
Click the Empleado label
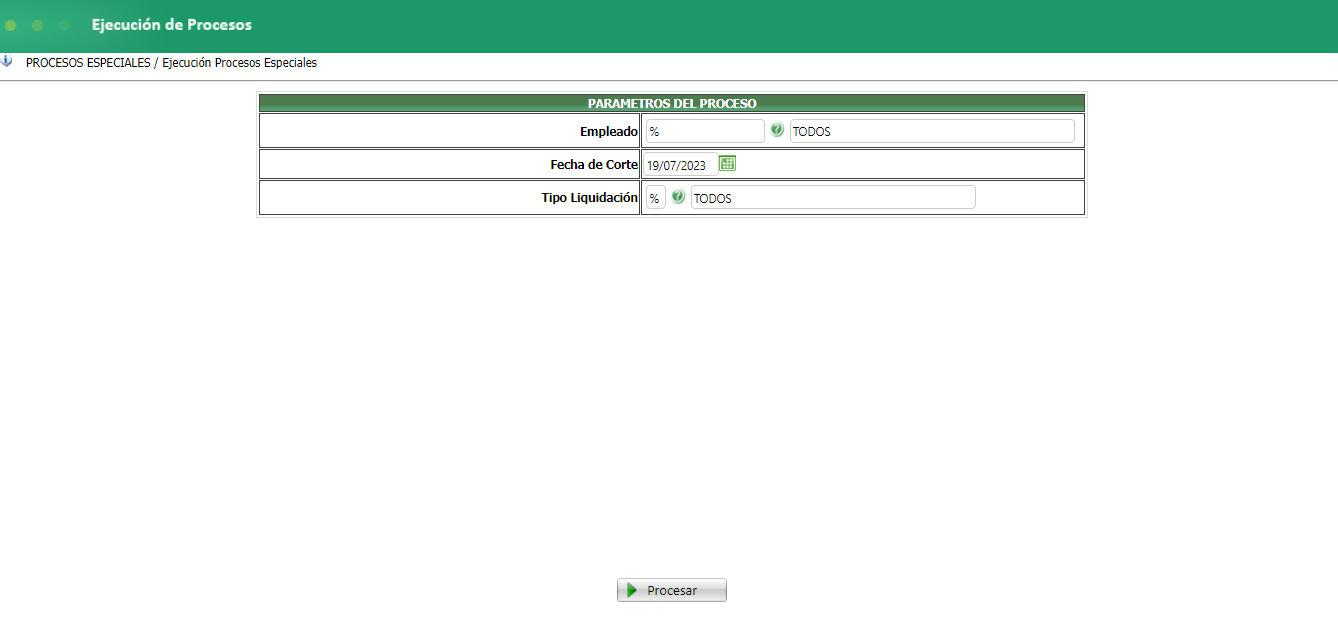609,131
